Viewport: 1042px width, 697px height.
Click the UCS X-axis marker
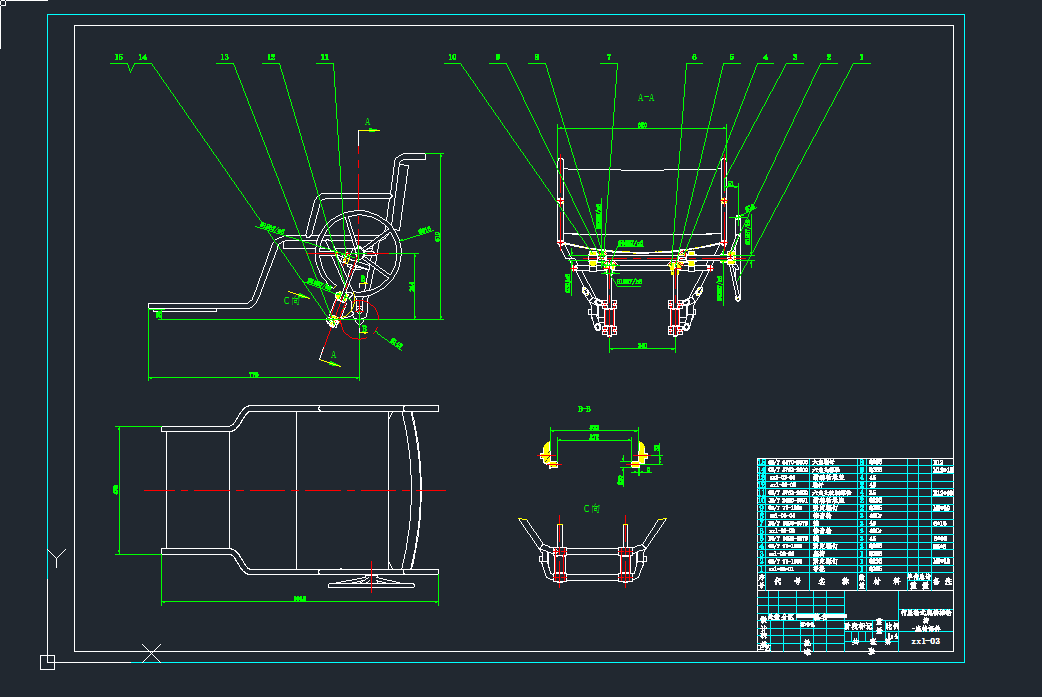point(151,654)
